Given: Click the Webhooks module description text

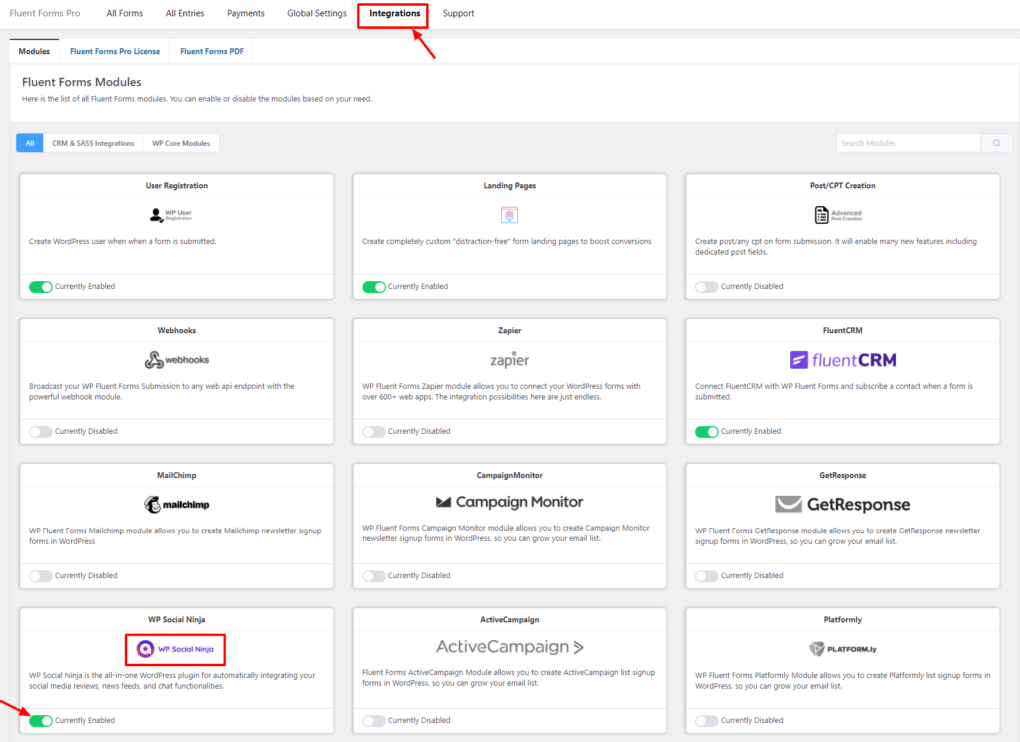Looking at the screenshot, I should 161,391.
